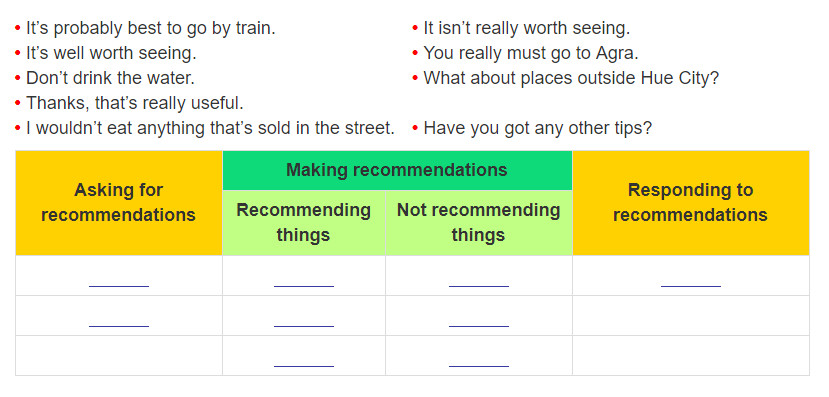Select the blank under Responding to recommendations
This screenshot has height=397, width=829.
click(x=691, y=280)
